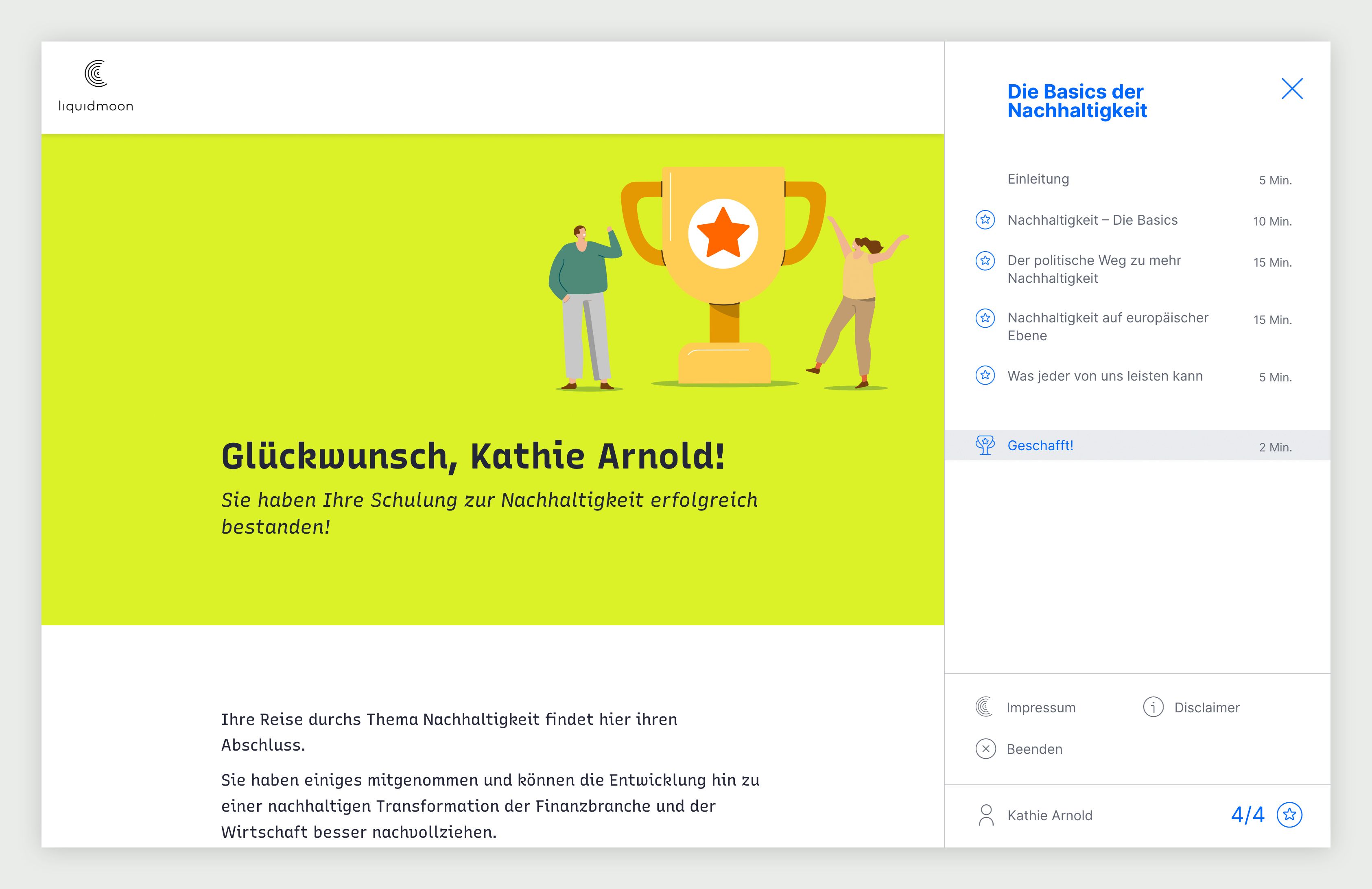Click the star badge next to 4/4

1289,815
